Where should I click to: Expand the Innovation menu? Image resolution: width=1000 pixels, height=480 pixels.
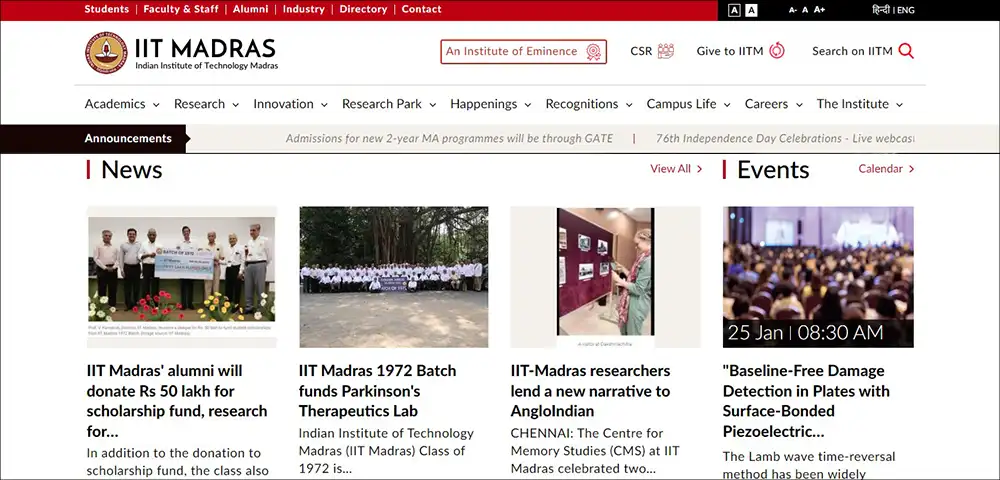click(x=290, y=104)
